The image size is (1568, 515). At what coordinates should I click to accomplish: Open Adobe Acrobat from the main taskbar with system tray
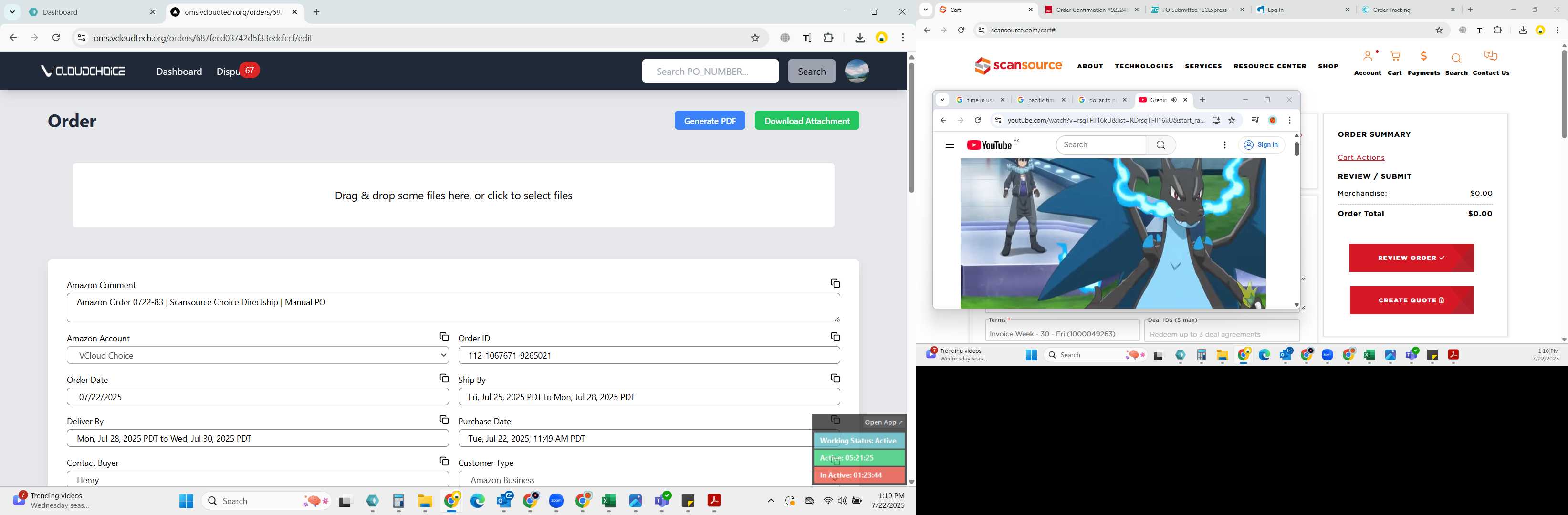coord(714,500)
